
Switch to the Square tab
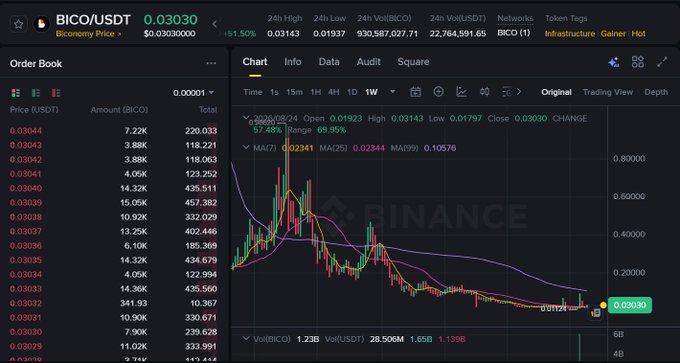413,62
